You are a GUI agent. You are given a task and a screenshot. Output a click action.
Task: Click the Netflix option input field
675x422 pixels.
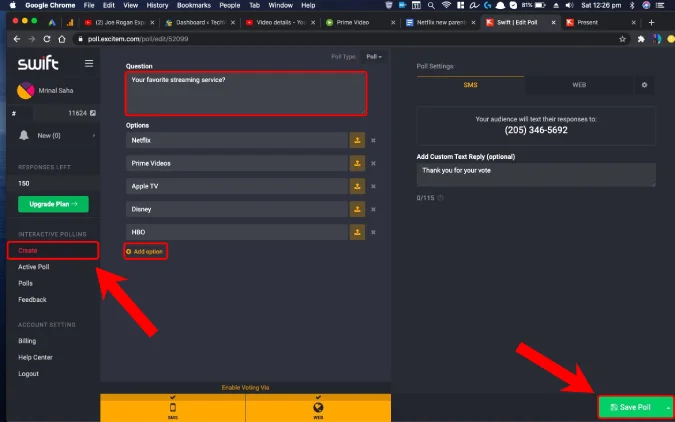237,140
